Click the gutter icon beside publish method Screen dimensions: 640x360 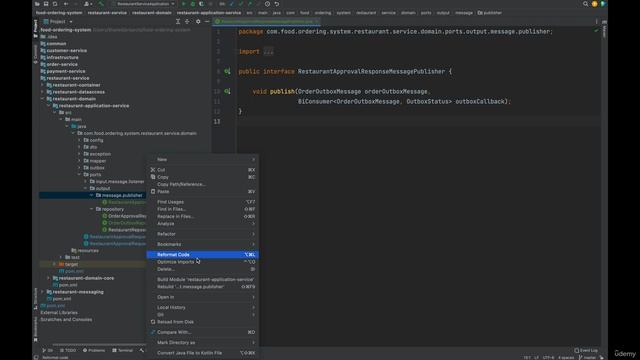227,91
